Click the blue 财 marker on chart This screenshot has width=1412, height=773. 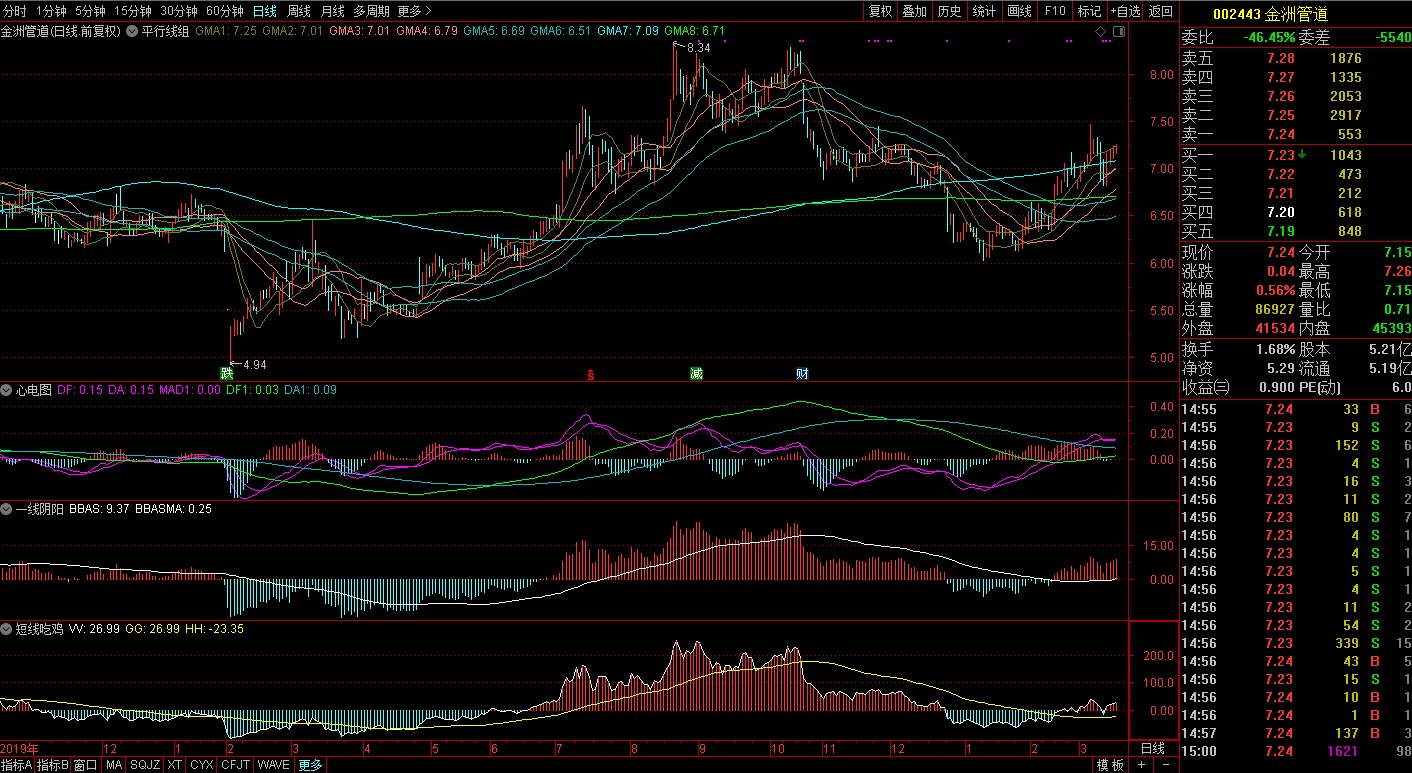pos(802,373)
